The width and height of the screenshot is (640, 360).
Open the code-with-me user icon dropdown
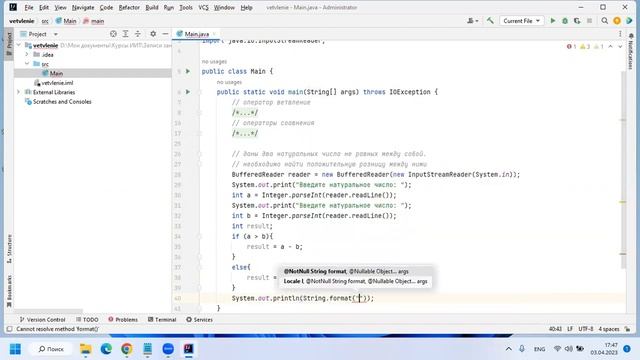[473, 21]
